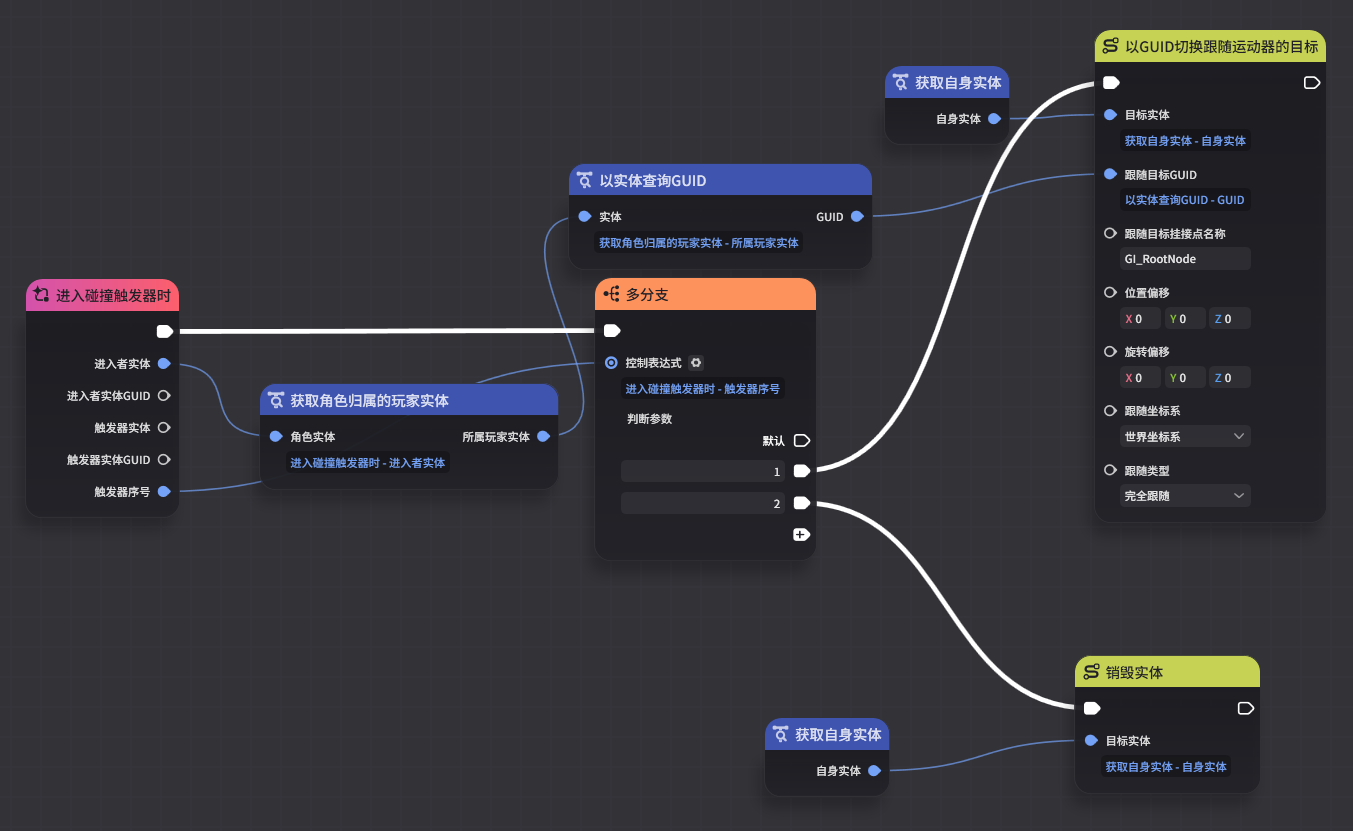The height and width of the screenshot is (831, 1353).
Task: Toggle the 进入者实体GUID output pin
Action: (x=164, y=395)
